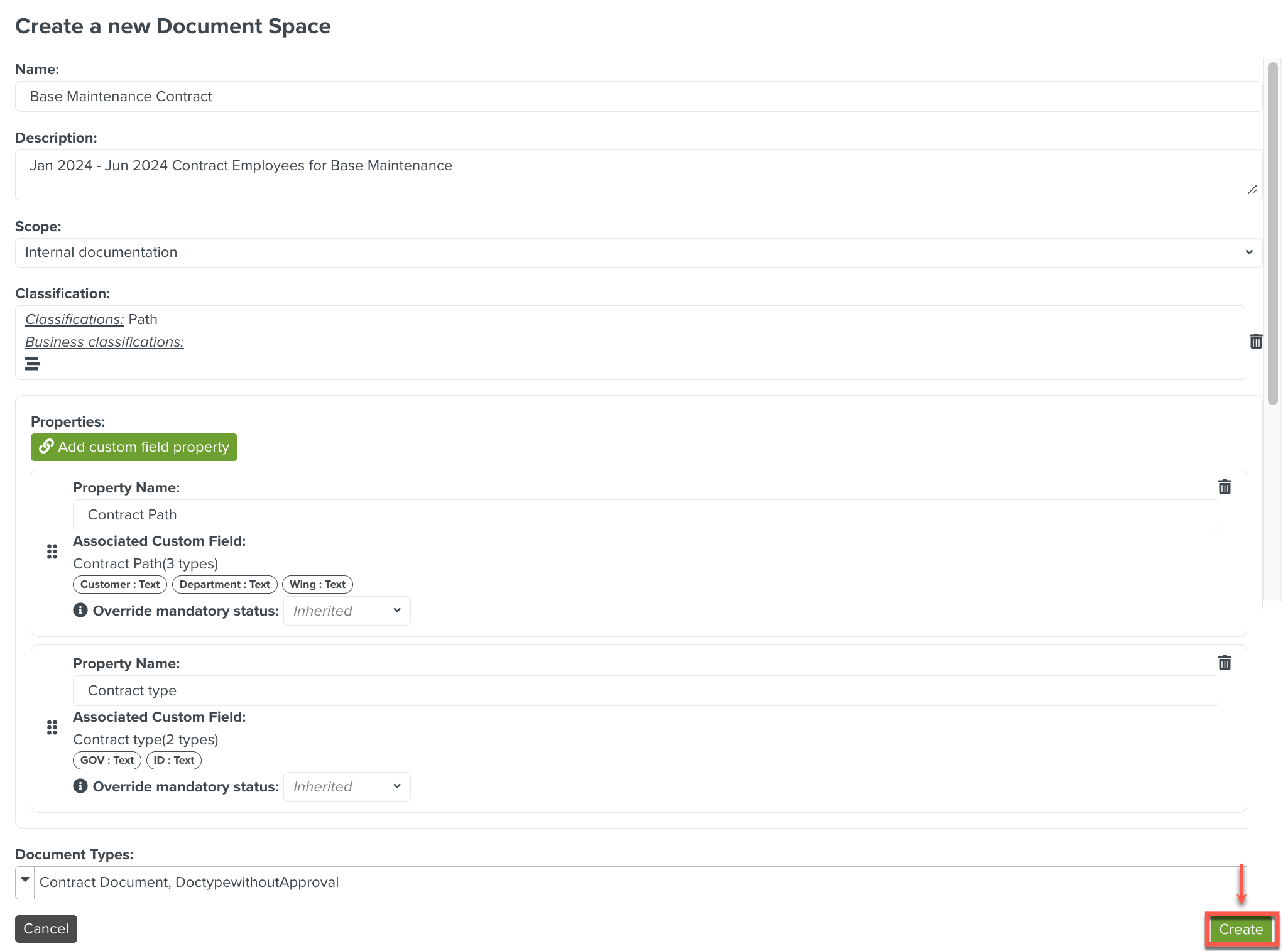
Task: Click the Add custom field property button
Action: coord(134,447)
